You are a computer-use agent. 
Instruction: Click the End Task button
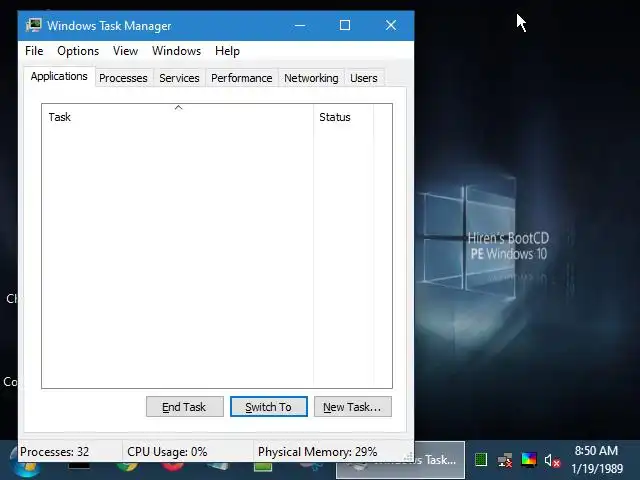tap(184, 407)
